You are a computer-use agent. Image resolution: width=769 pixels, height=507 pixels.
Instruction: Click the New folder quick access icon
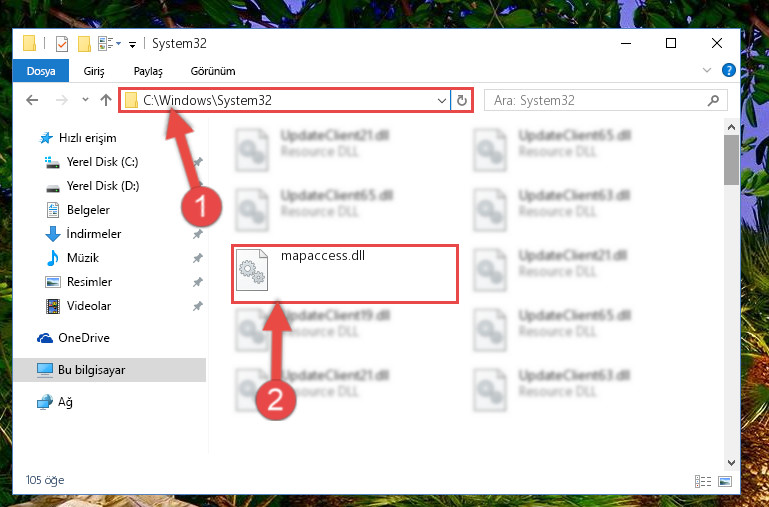pyautogui.click(x=84, y=44)
